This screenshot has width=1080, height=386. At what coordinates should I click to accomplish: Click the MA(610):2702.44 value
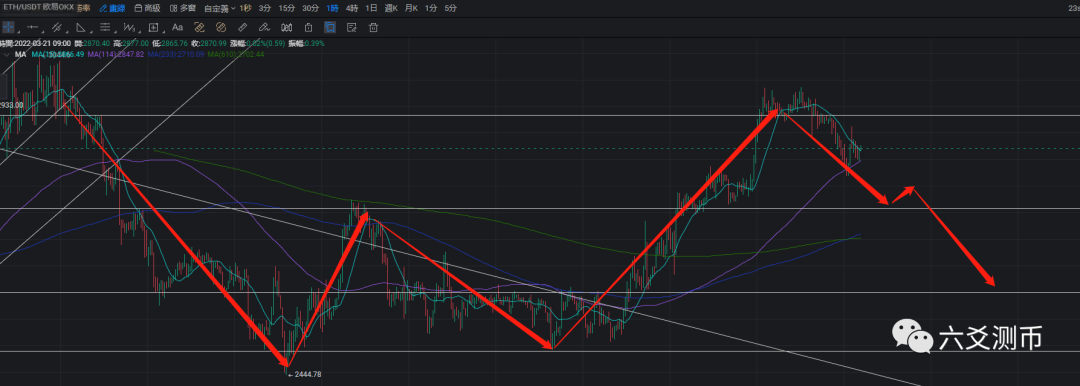click(236, 53)
